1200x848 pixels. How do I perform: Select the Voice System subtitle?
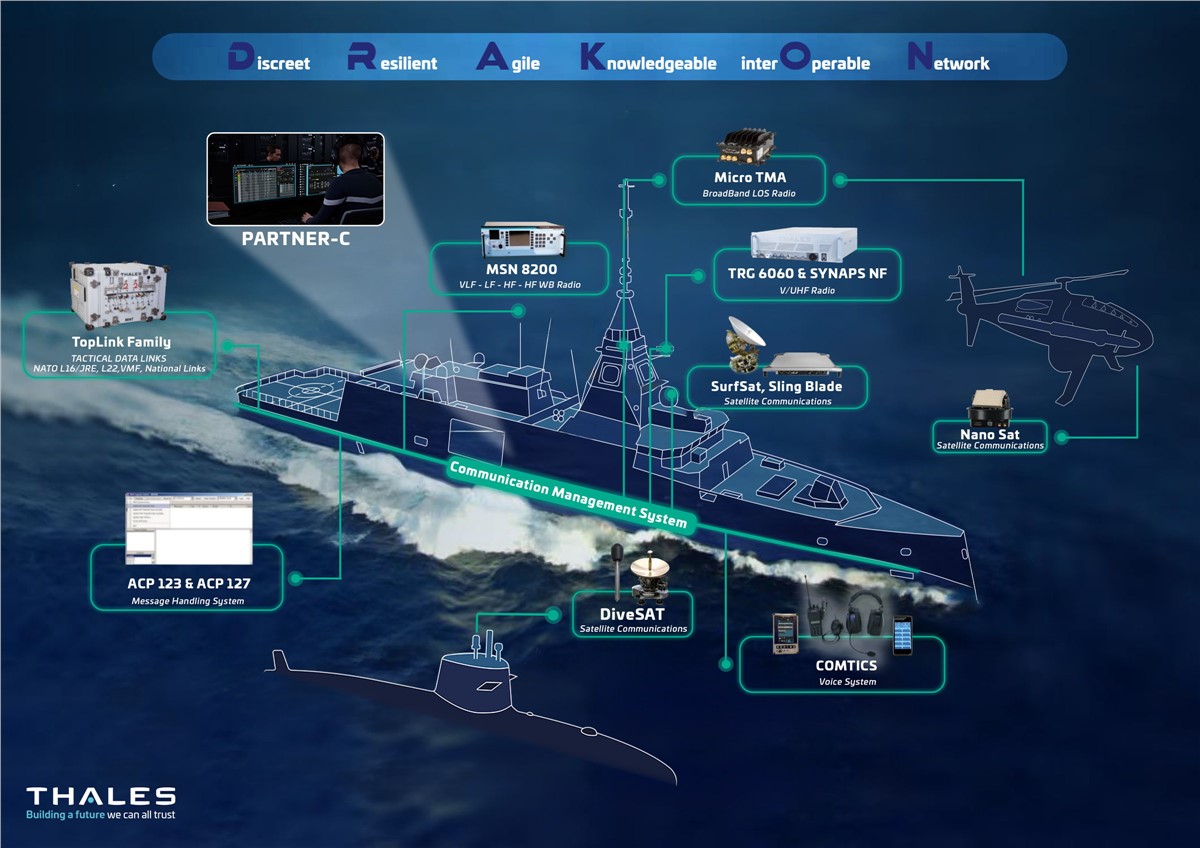tap(847, 682)
